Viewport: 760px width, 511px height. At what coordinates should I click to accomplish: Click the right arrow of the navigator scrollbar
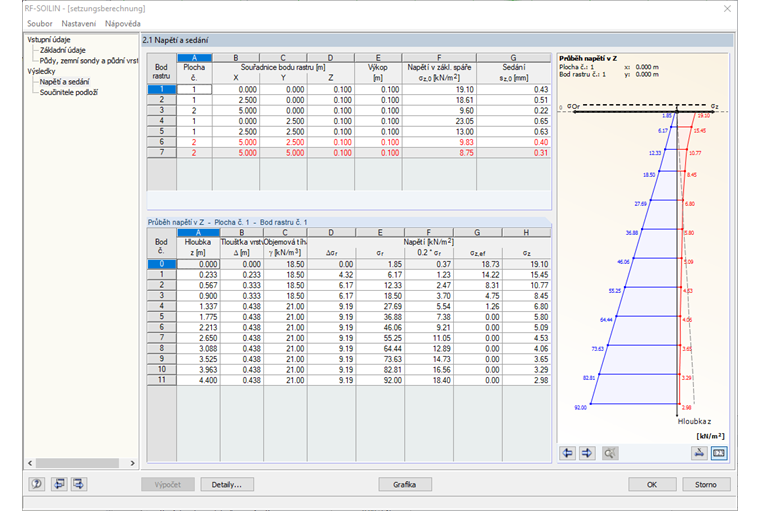(x=132, y=463)
